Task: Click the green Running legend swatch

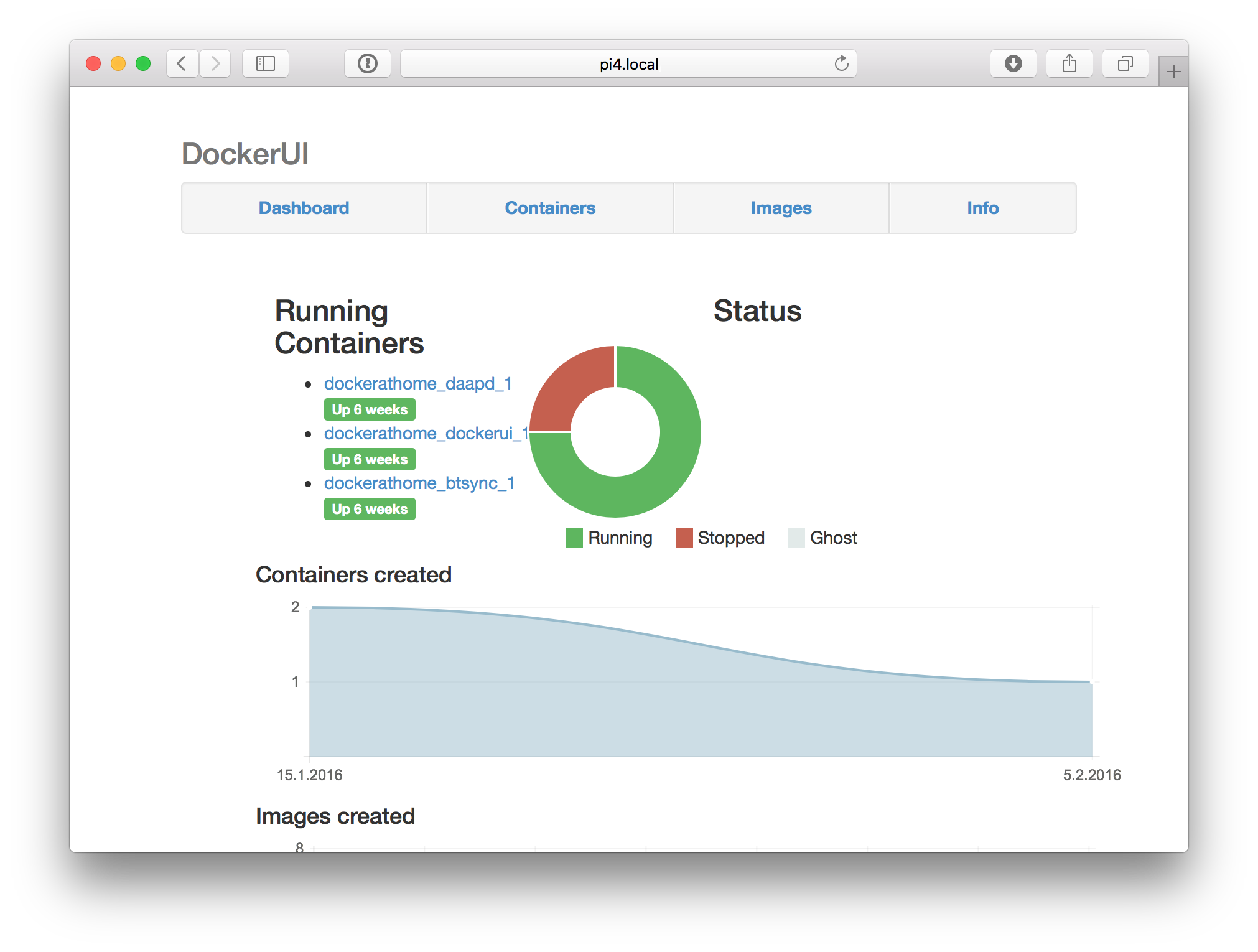Action: point(574,538)
